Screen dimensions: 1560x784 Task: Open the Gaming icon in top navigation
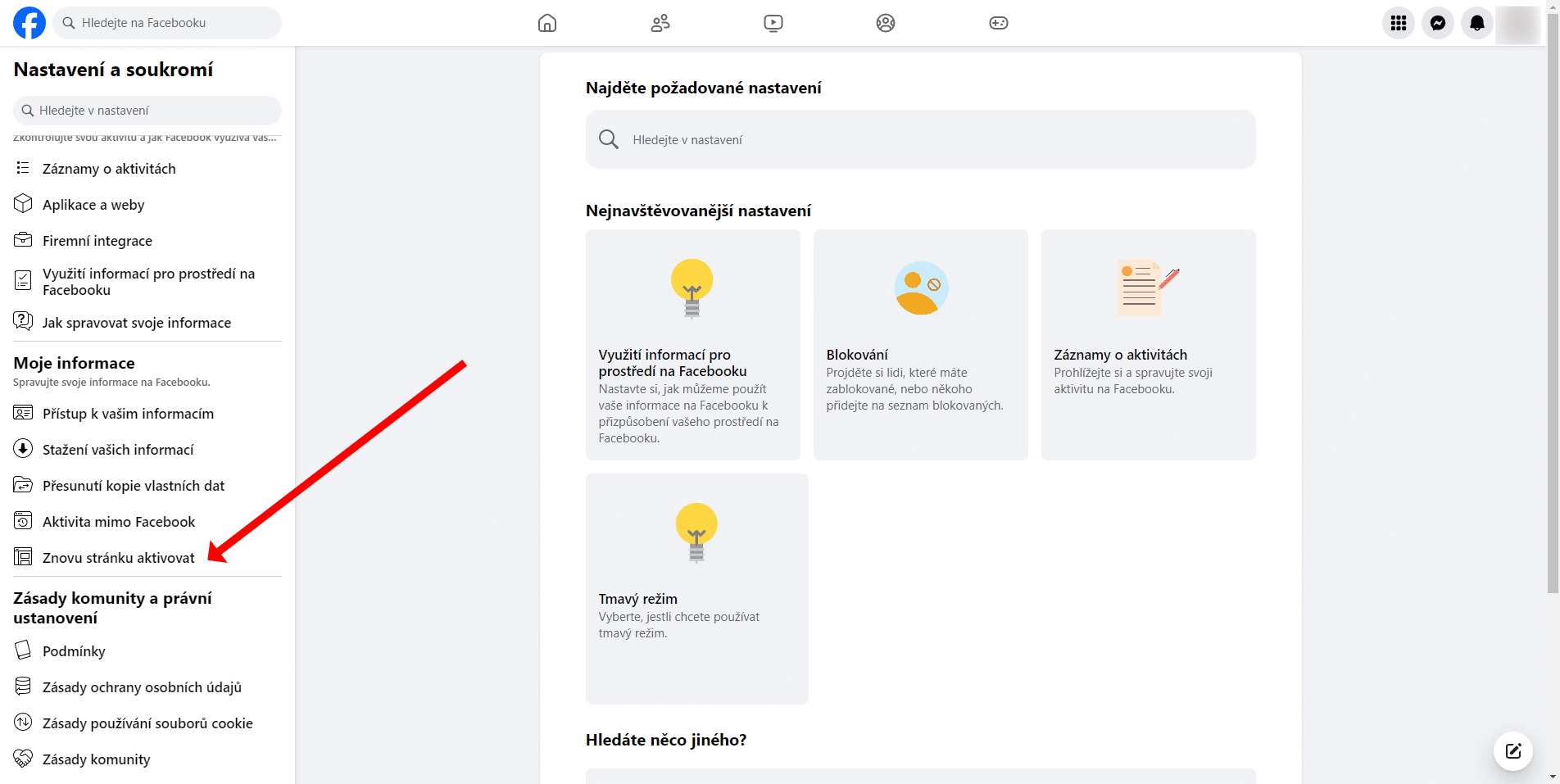999,22
